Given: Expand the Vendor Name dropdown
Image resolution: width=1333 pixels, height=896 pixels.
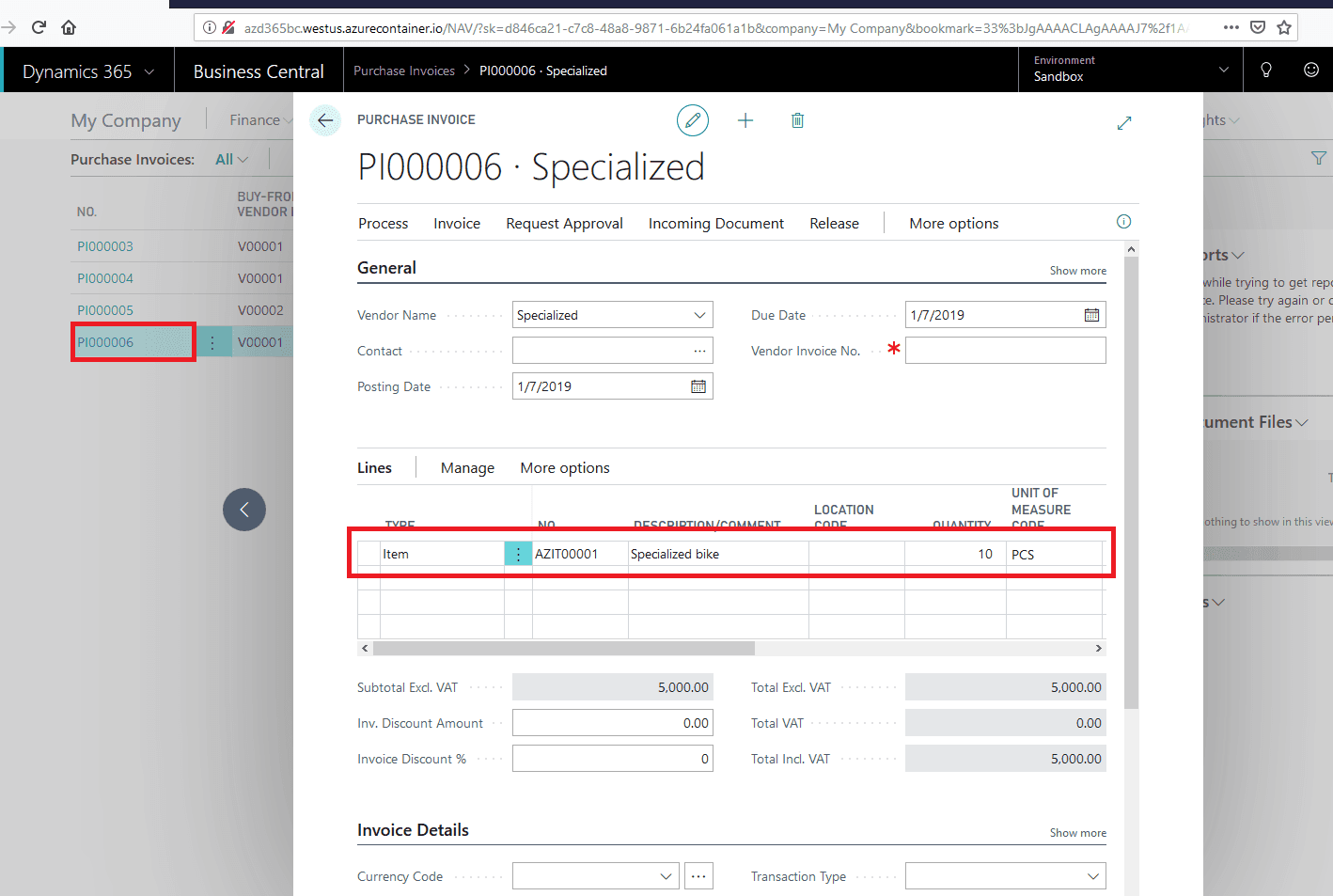Looking at the screenshot, I should pyautogui.click(x=699, y=315).
